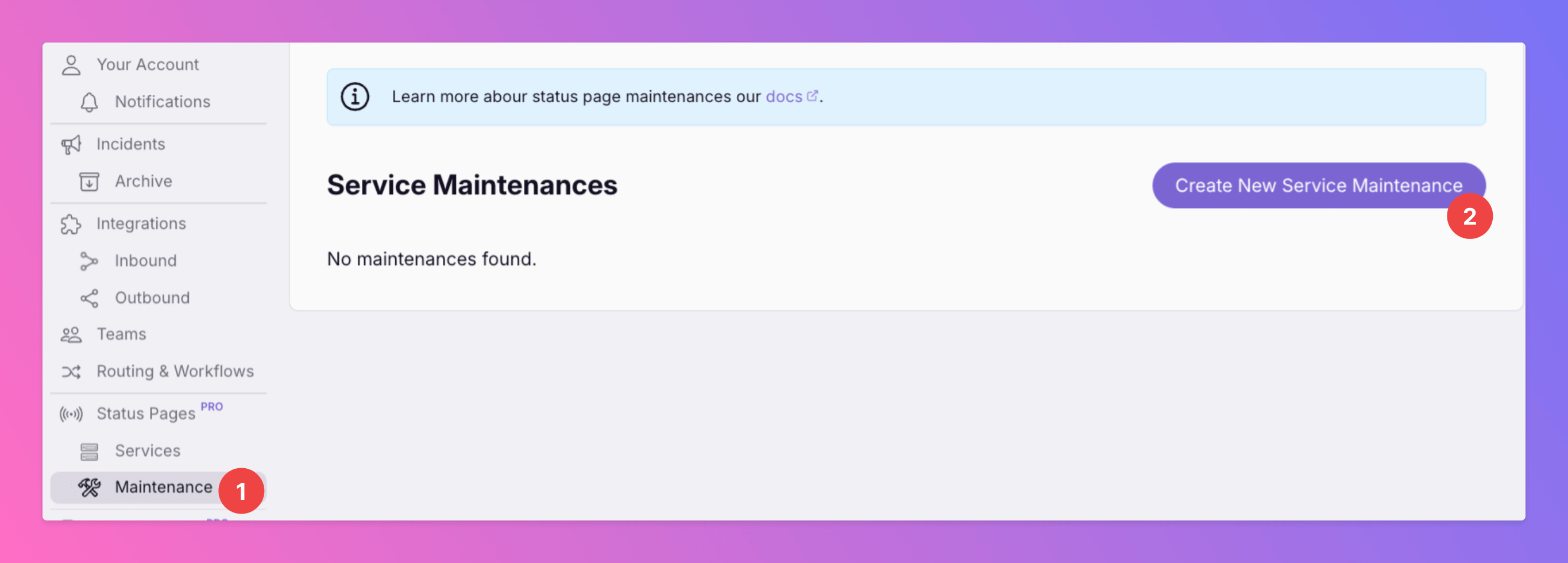This screenshot has width=1568, height=563.
Task: Click the Your Account person icon
Action: (x=71, y=65)
